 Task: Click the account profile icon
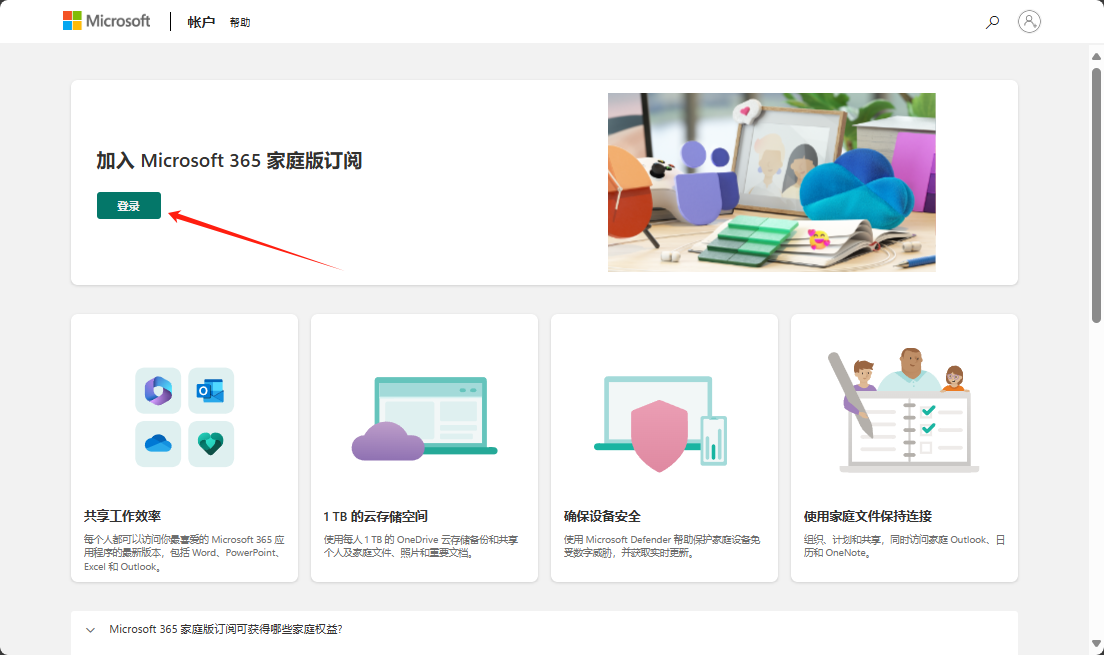pos(1030,21)
